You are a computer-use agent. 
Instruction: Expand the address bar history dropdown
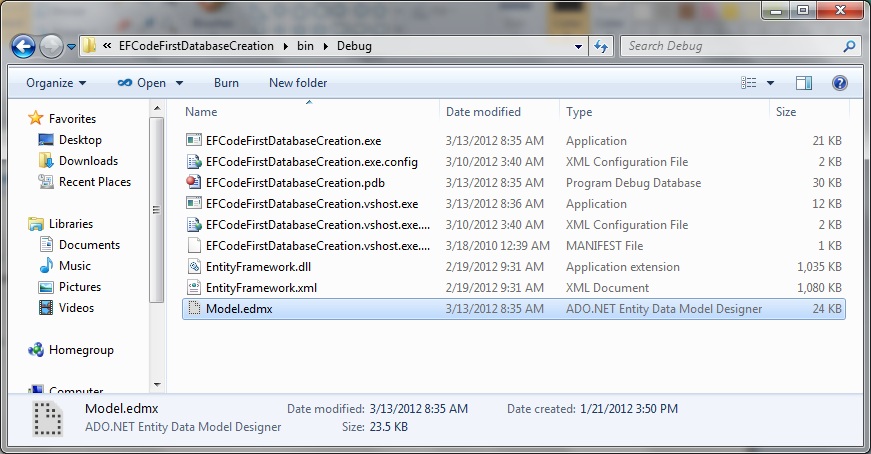578,47
